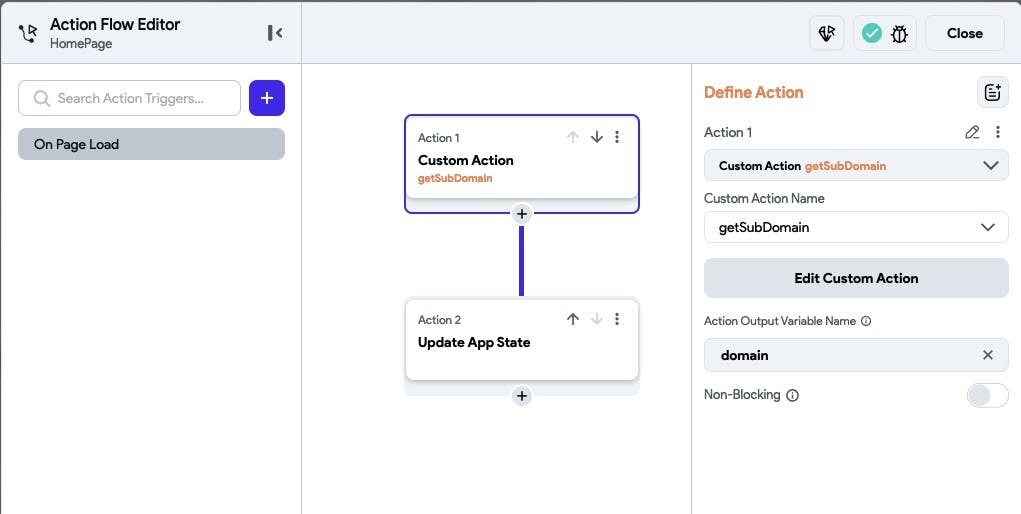Open the AI diamond icon in top toolbar
The image size is (1021, 514).
pyautogui.click(x=827, y=33)
